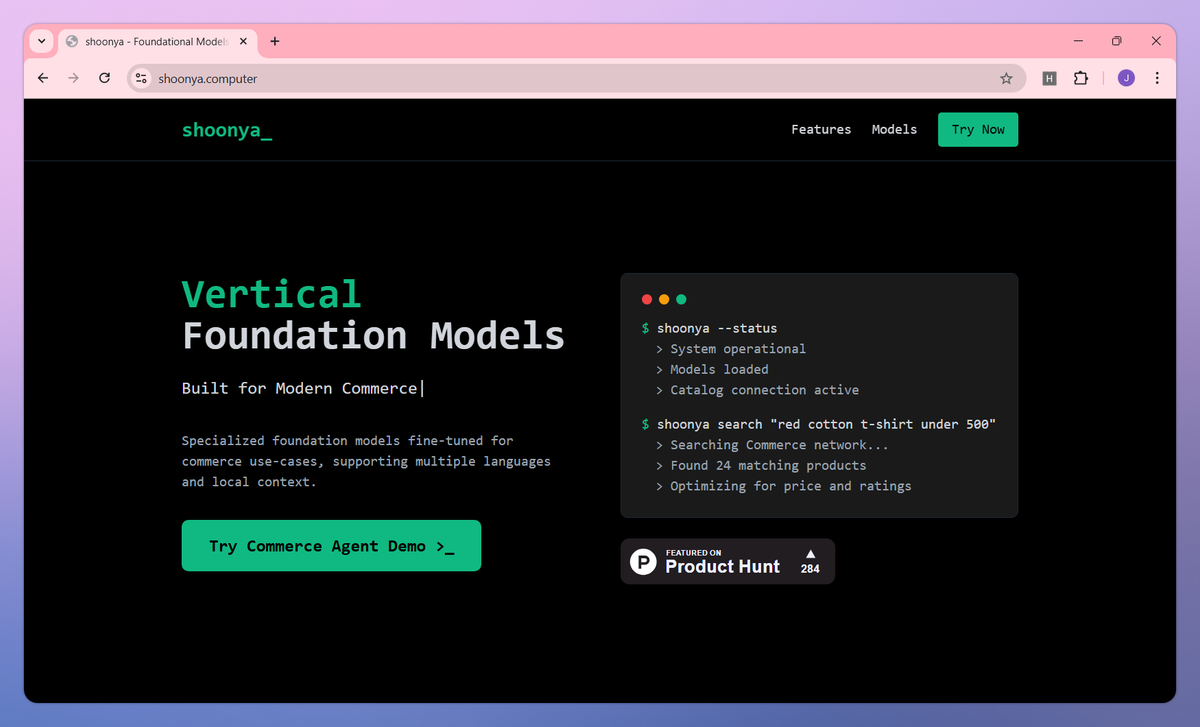Click the Product Hunt P logo icon
Image resolution: width=1200 pixels, height=727 pixels.
click(643, 562)
